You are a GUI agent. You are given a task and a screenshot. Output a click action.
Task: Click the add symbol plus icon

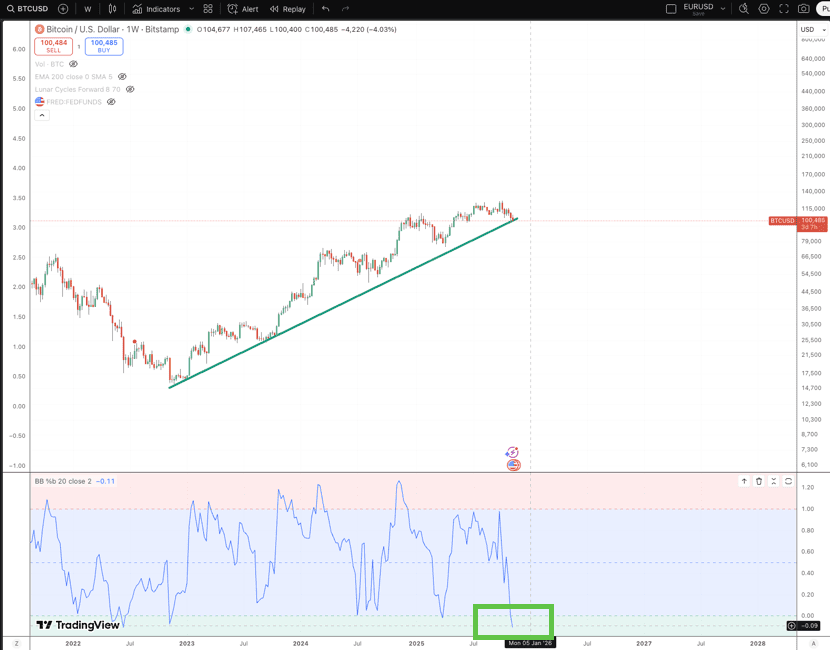63,9
